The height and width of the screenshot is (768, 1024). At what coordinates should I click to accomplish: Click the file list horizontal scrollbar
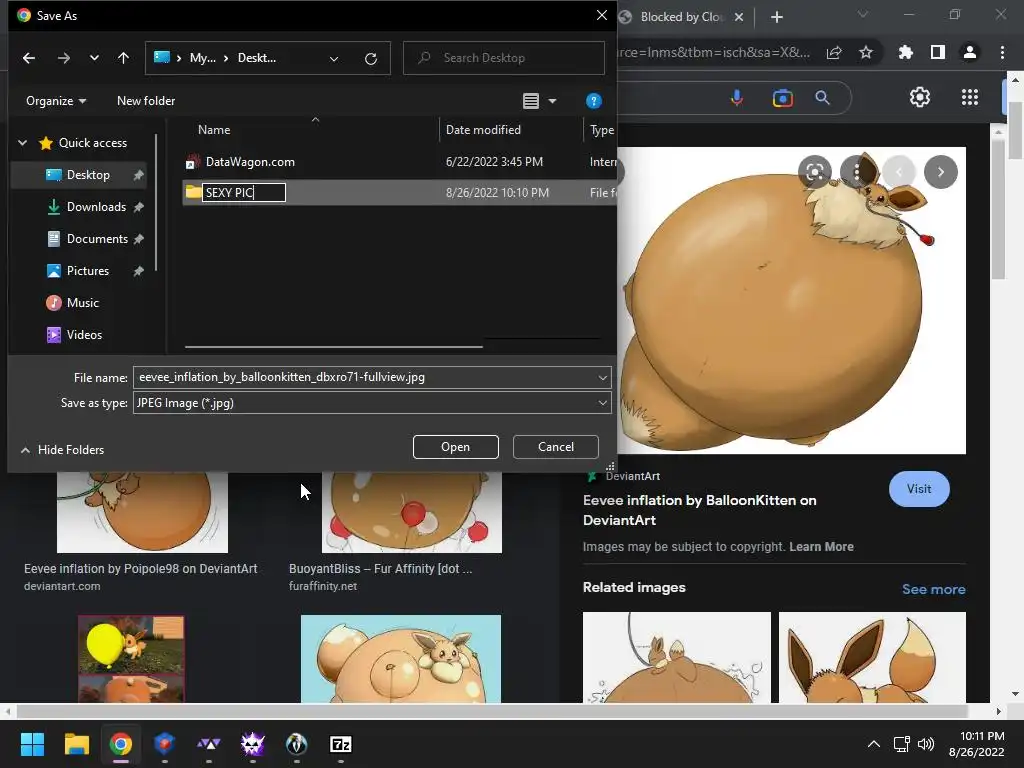tap(334, 347)
